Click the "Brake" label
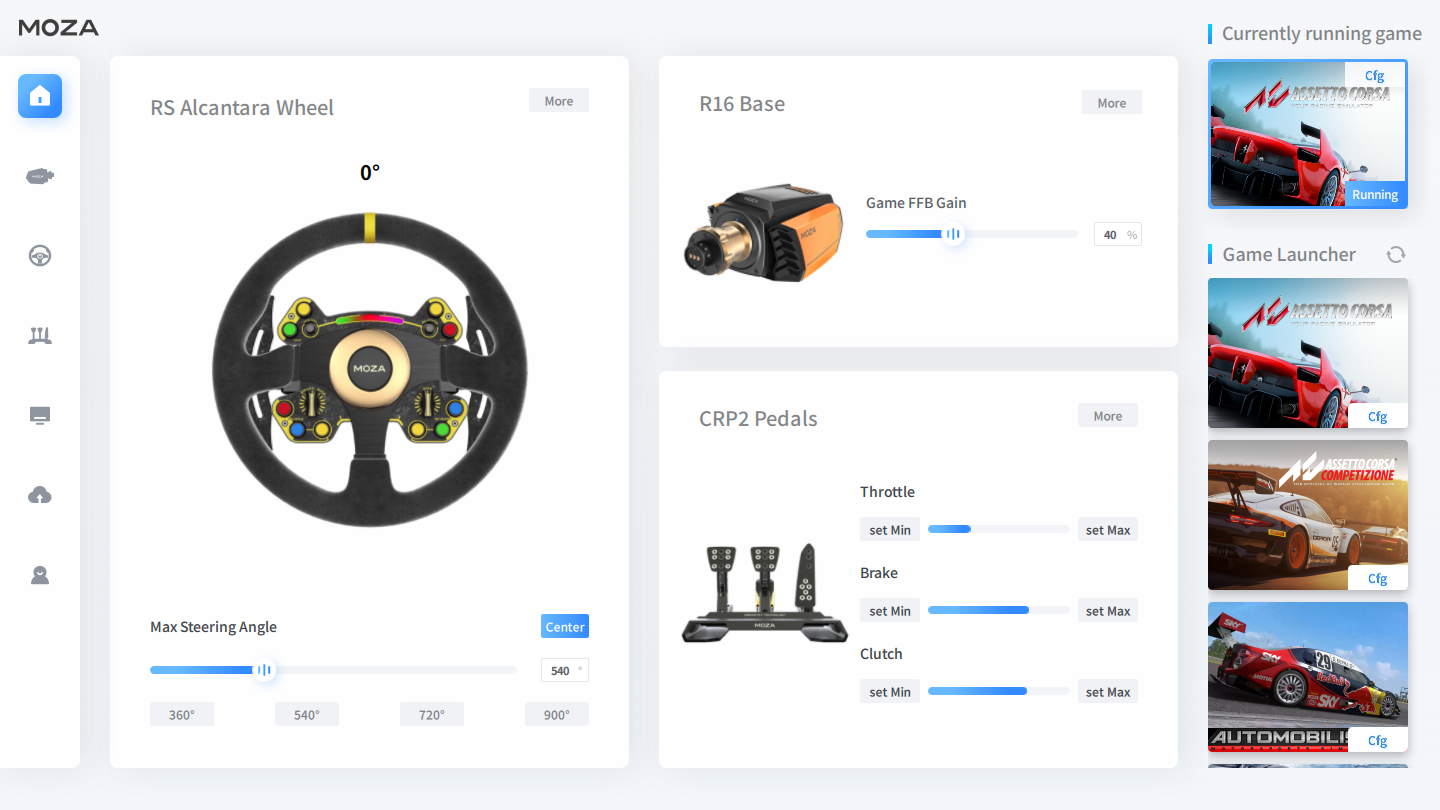1440x810 pixels. coord(879,573)
